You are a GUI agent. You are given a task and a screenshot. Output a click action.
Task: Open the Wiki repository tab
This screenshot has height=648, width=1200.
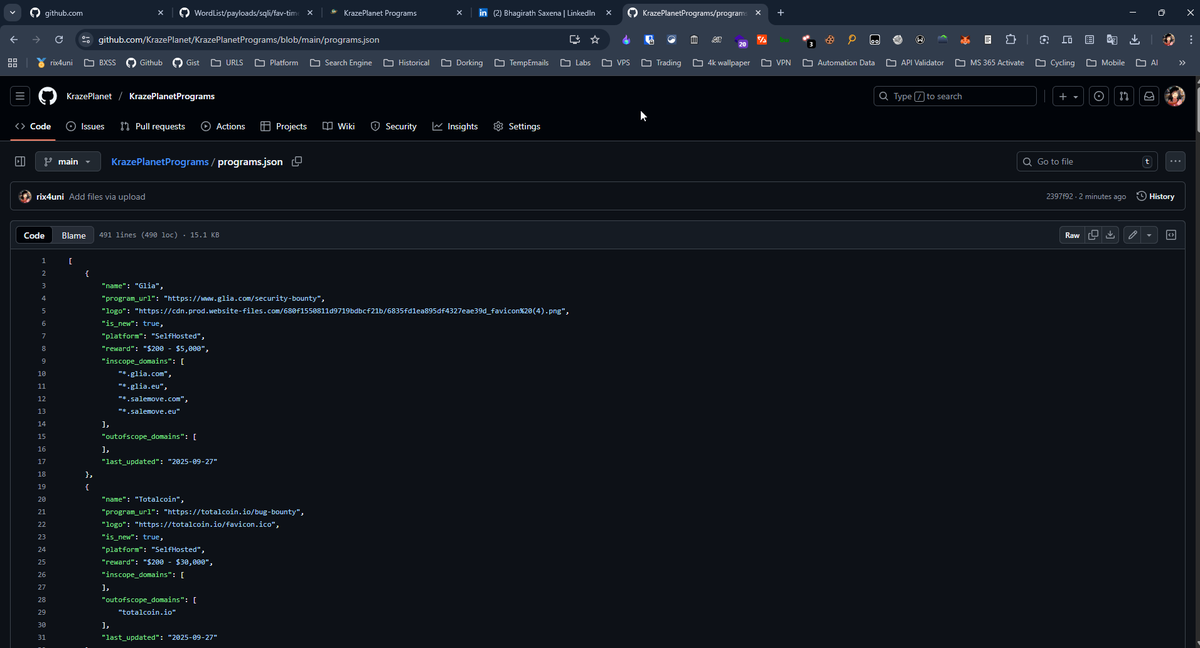[x=339, y=127]
